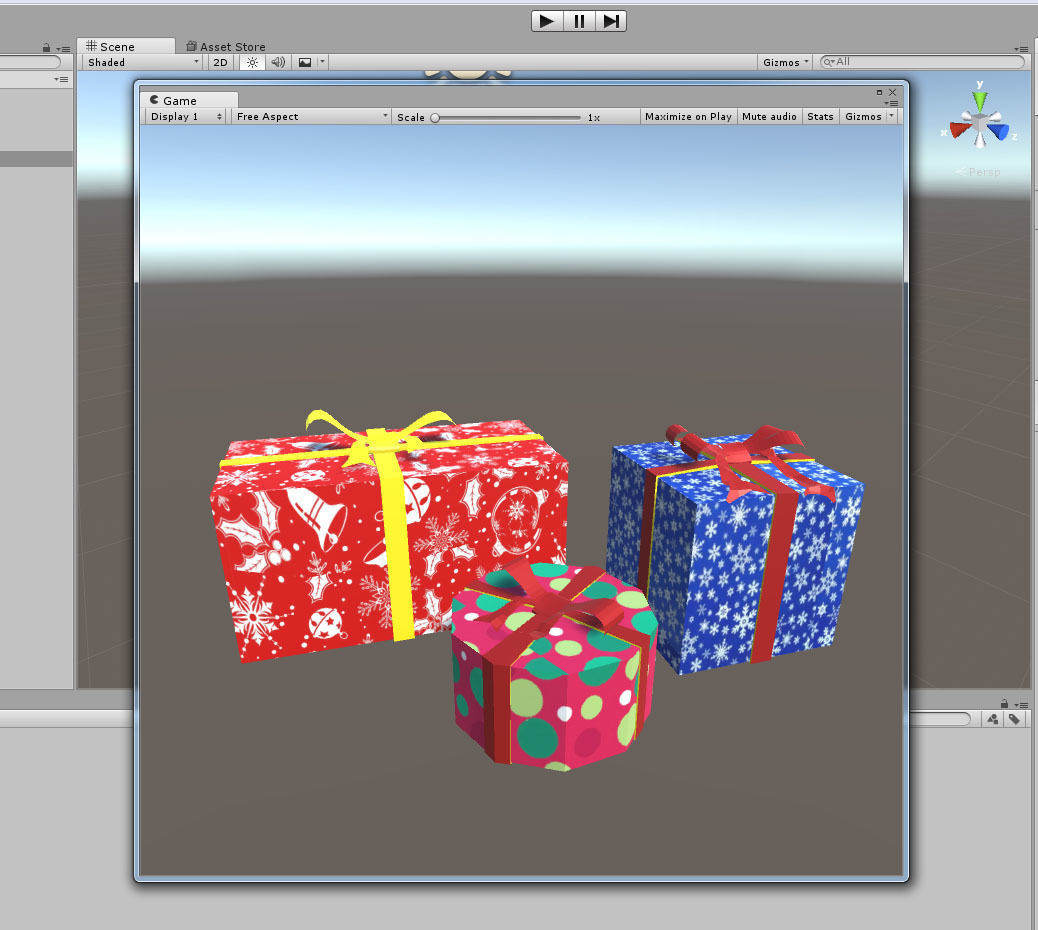Open the Scene panel options menu at top right
Image resolution: width=1038 pixels, height=930 pixels.
tap(1021, 48)
